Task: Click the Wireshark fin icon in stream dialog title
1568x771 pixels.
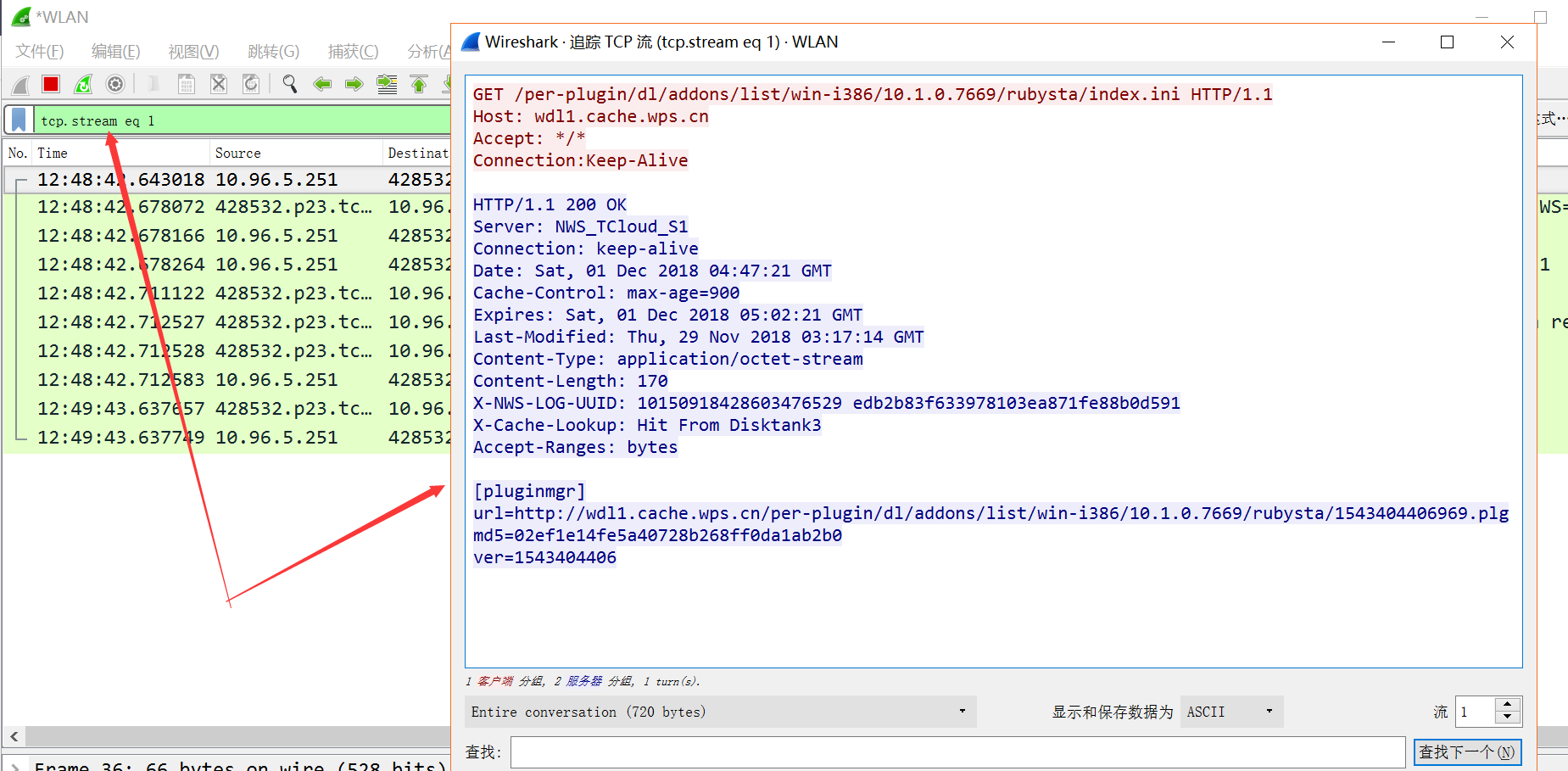Action: pyautogui.click(x=471, y=42)
